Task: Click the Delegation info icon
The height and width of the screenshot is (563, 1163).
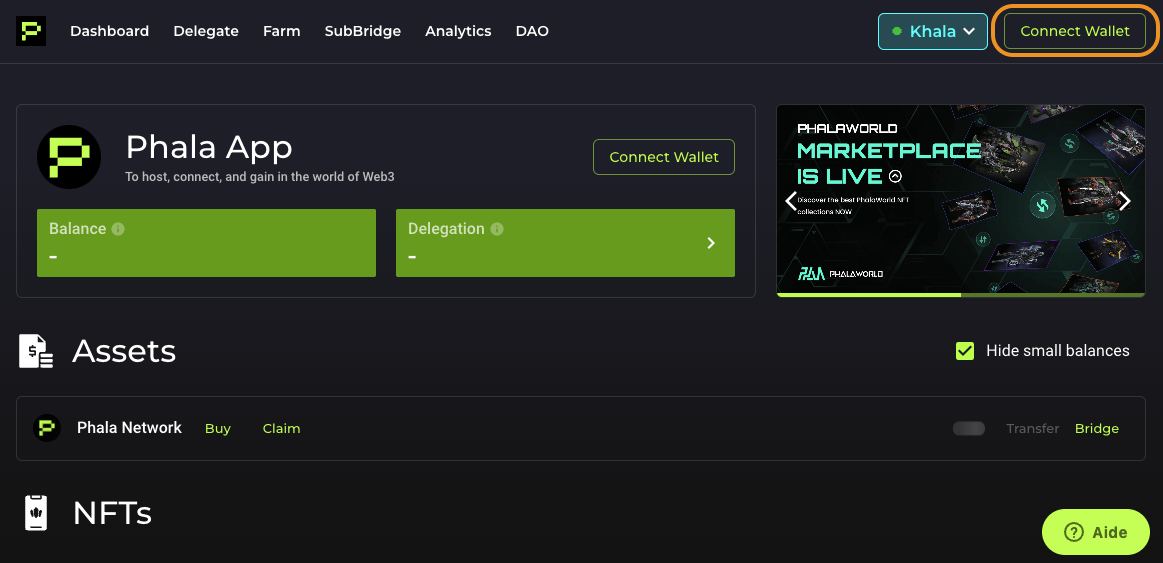Action: pyautogui.click(x=497, y=229)
